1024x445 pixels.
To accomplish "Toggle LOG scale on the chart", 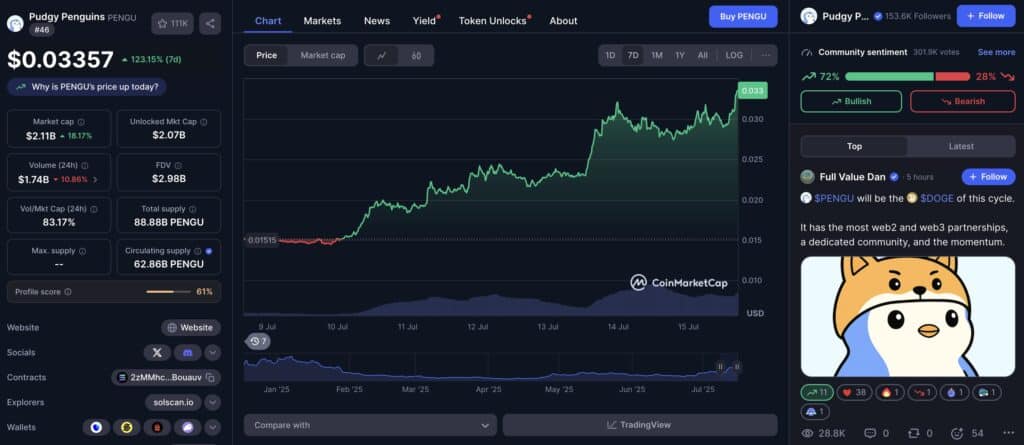I will click(x=734, y=56).
